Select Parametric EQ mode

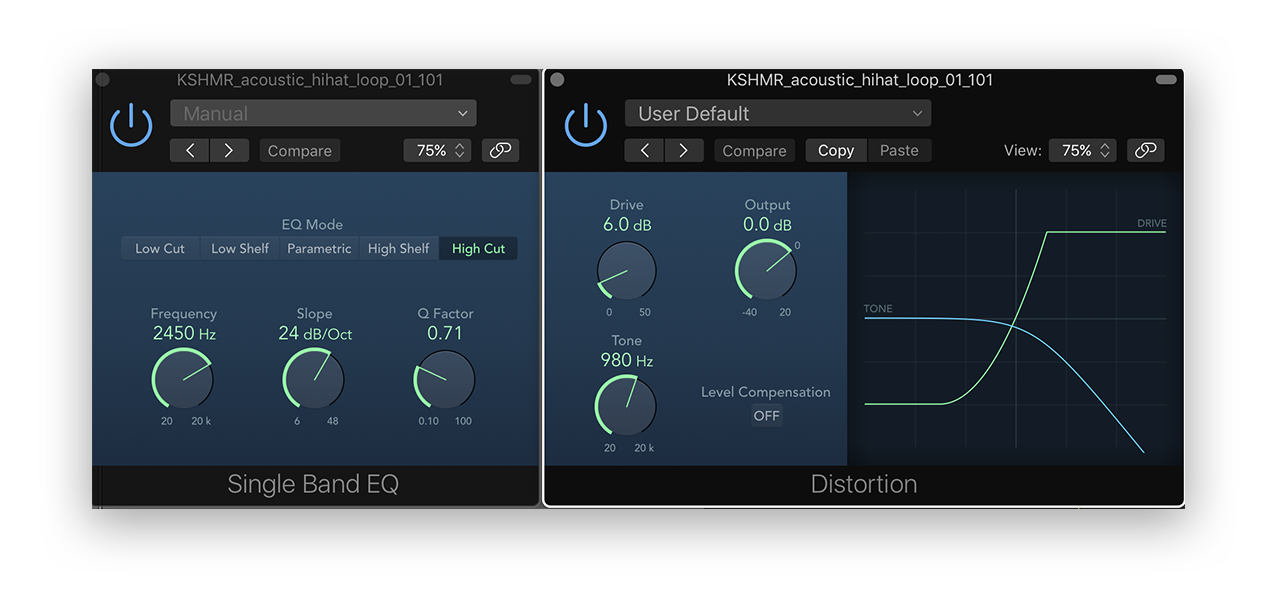319,249
